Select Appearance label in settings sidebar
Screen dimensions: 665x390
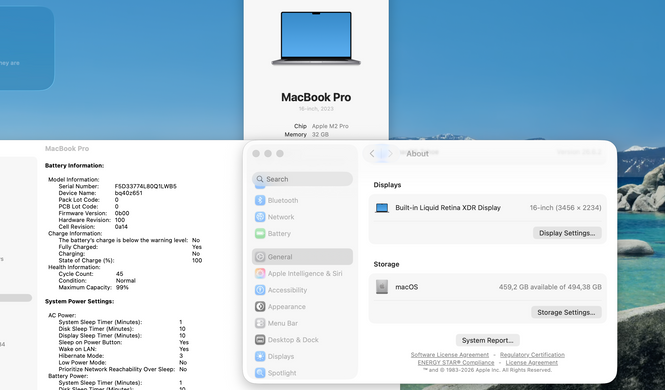pos(287,306)
